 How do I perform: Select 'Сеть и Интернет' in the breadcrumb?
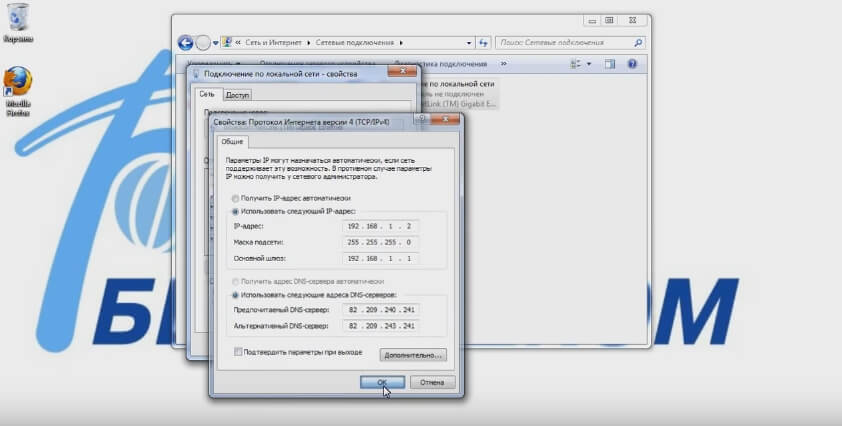click(274, 42)
